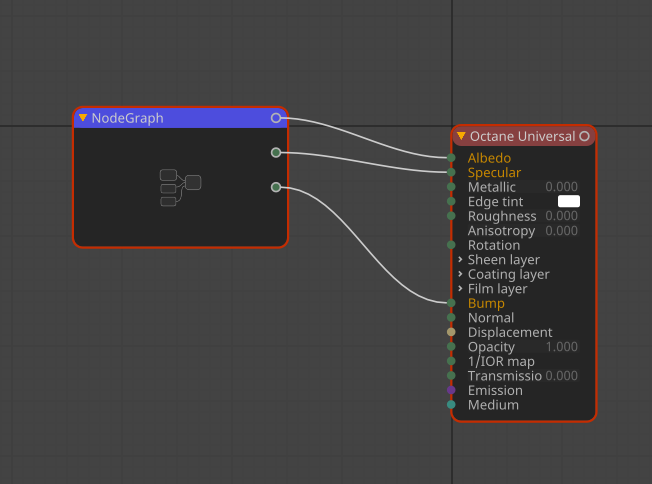Select the Octane Universal title bar
Viewport: 652px width, 484px height.
pos(524,136)
